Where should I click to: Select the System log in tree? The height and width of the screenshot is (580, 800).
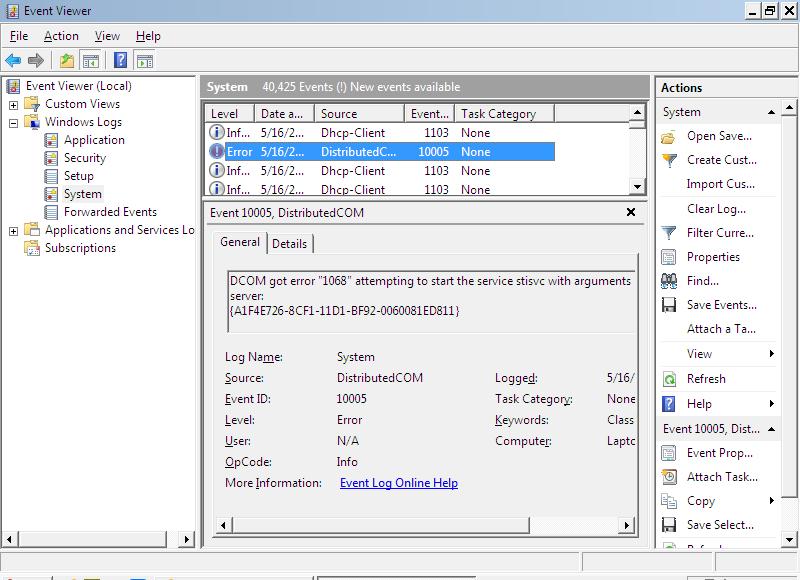pyautogui.click(x=83, y=194)
